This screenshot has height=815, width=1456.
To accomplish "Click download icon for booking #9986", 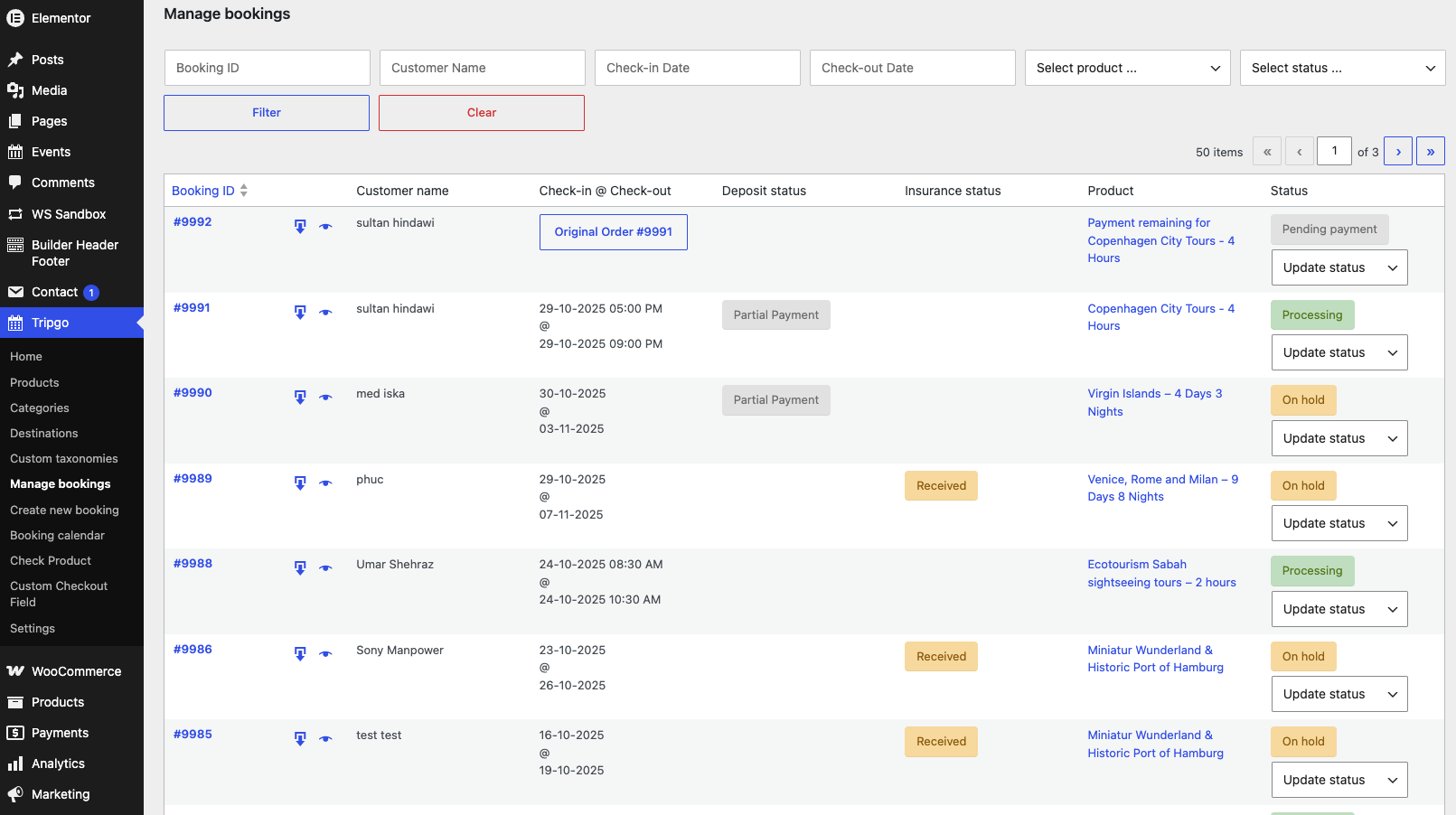I will point(300,654).
